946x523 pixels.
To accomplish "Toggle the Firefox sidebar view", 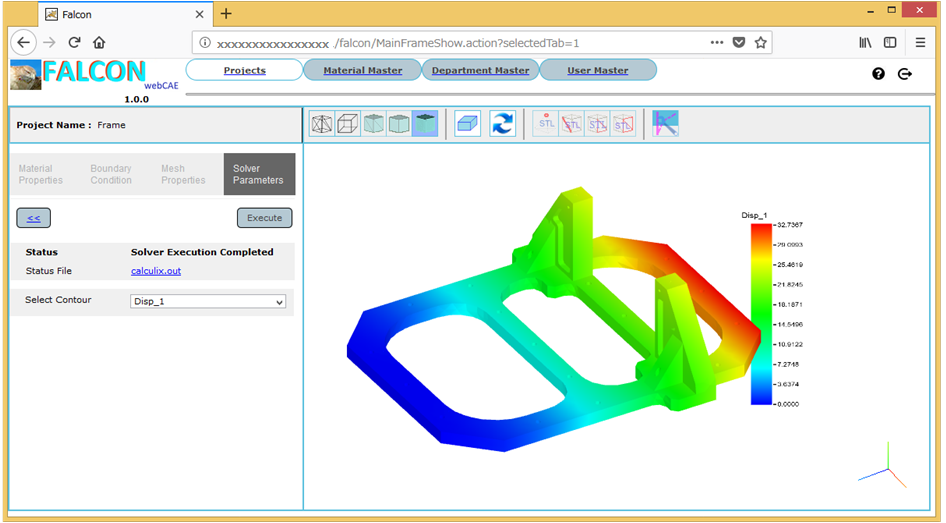I will point(890,43).
